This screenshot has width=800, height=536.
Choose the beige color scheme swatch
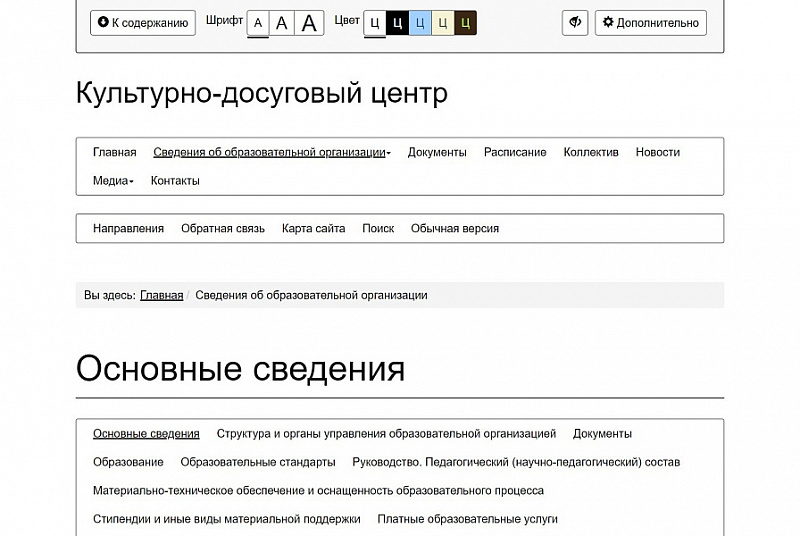[x=443, y=23]
